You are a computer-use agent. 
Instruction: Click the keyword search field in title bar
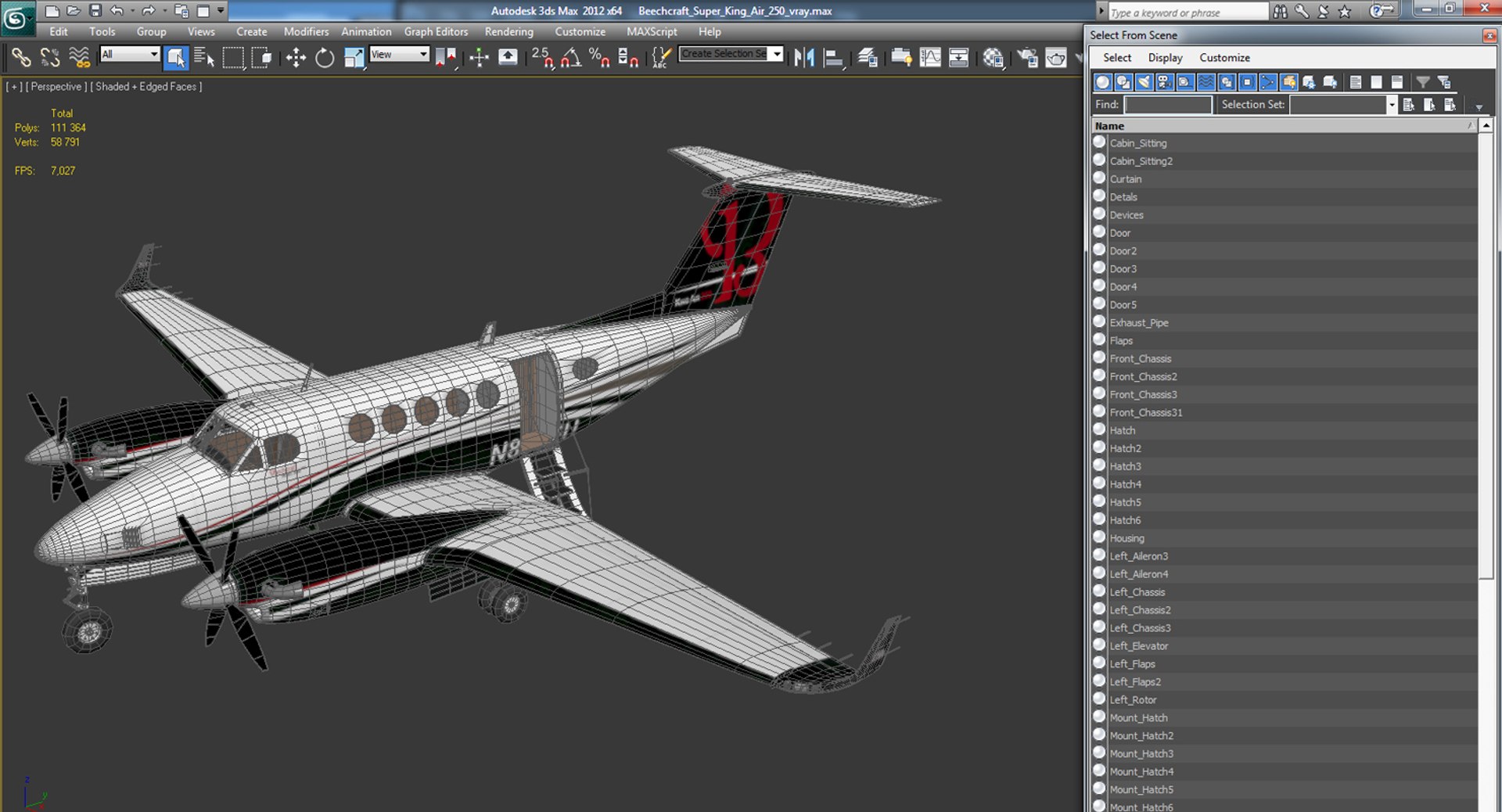[1188, 12]
